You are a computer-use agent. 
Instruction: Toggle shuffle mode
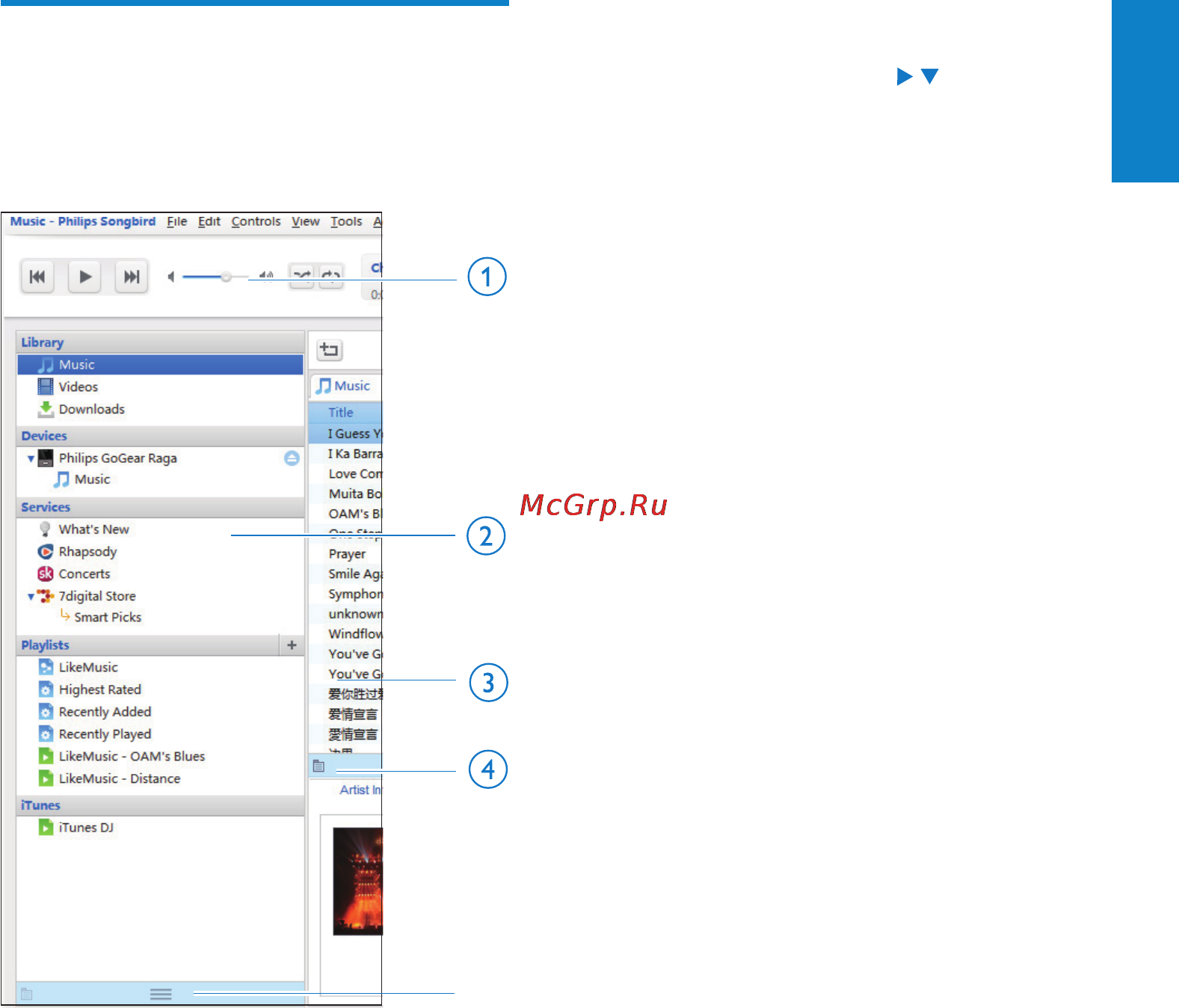click(x=302, y=276)
